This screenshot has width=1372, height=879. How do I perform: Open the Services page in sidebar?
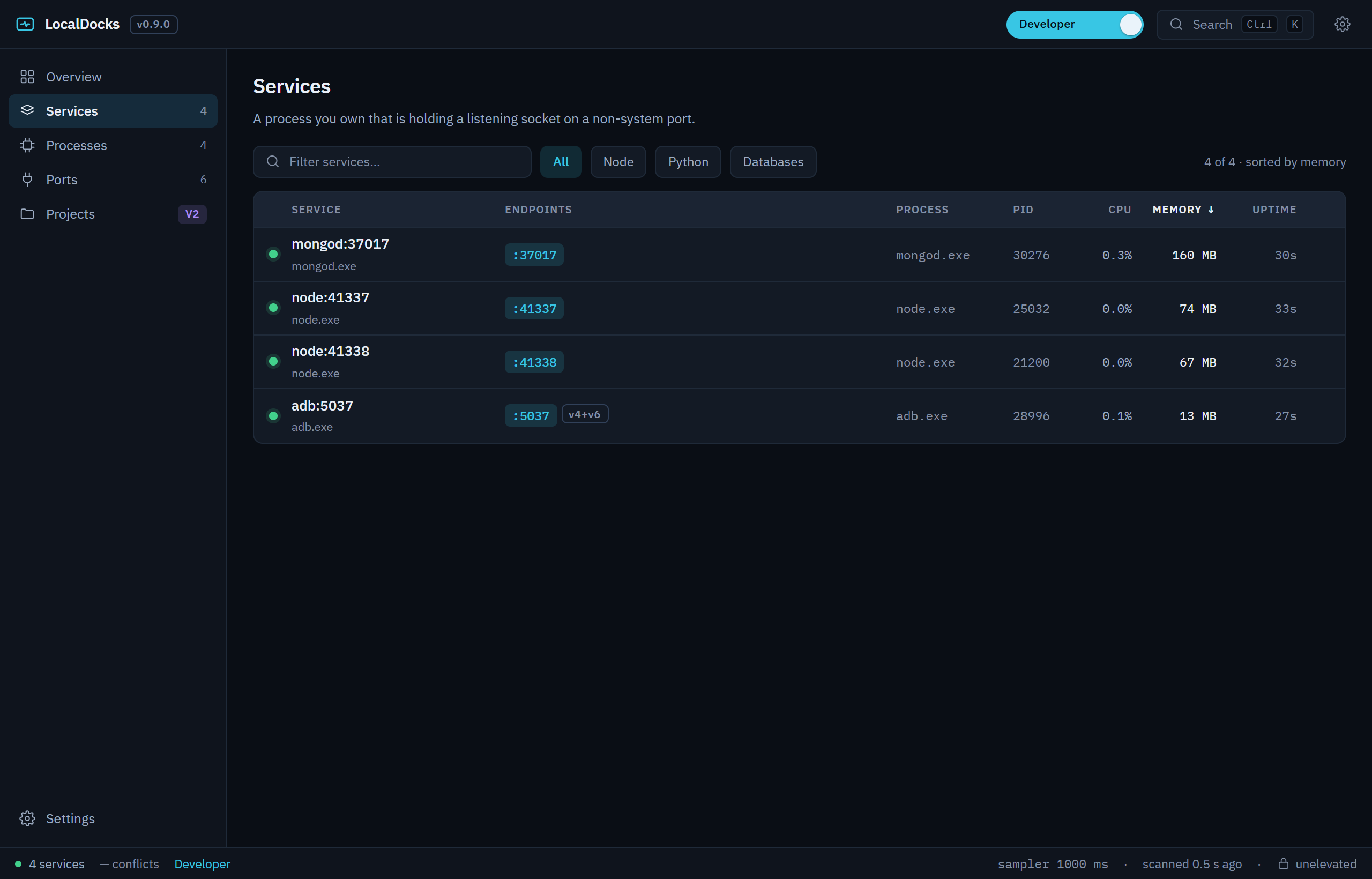point(113,111)
